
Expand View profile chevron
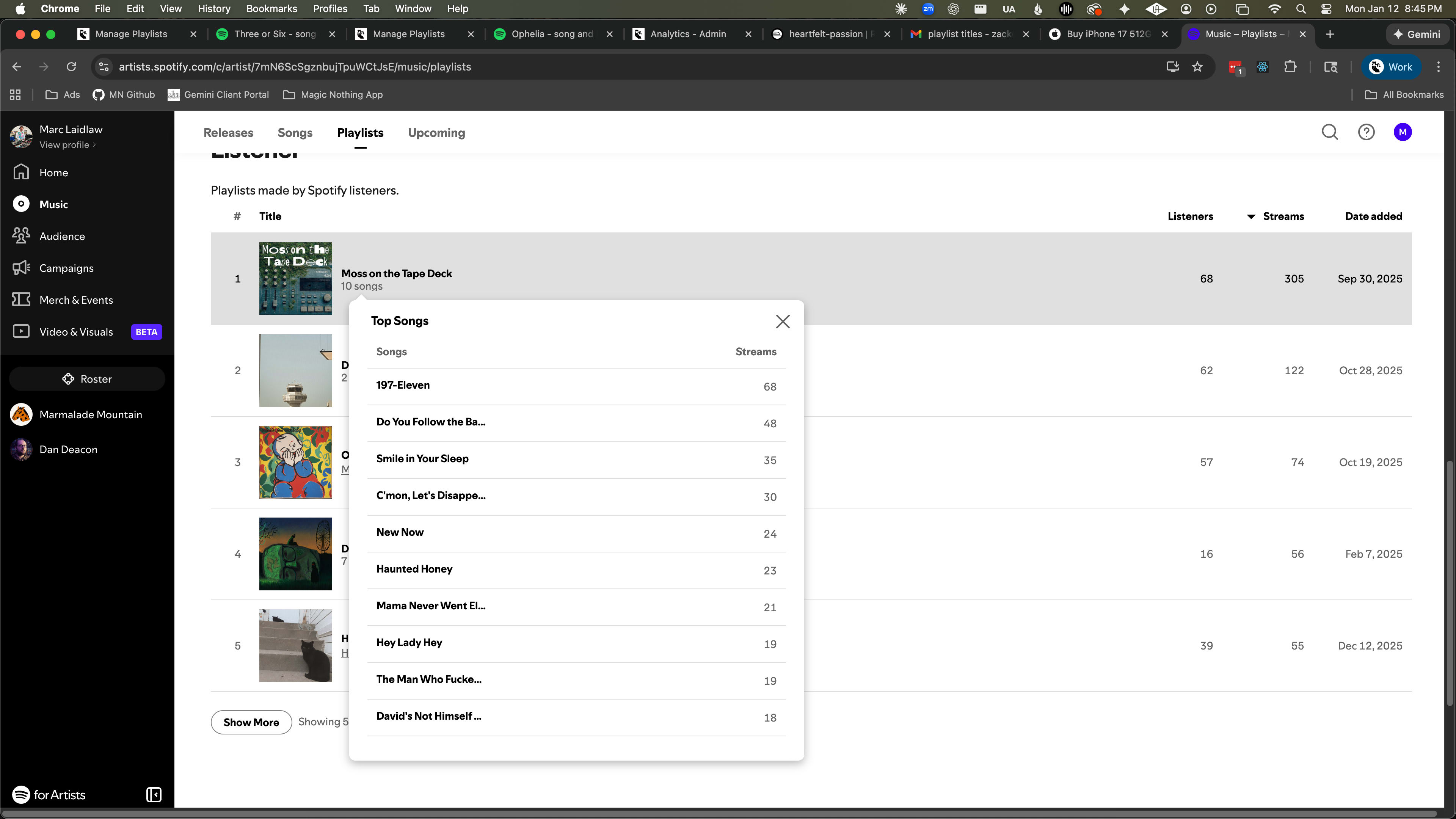pyautogui.click(x=94, y=145)
